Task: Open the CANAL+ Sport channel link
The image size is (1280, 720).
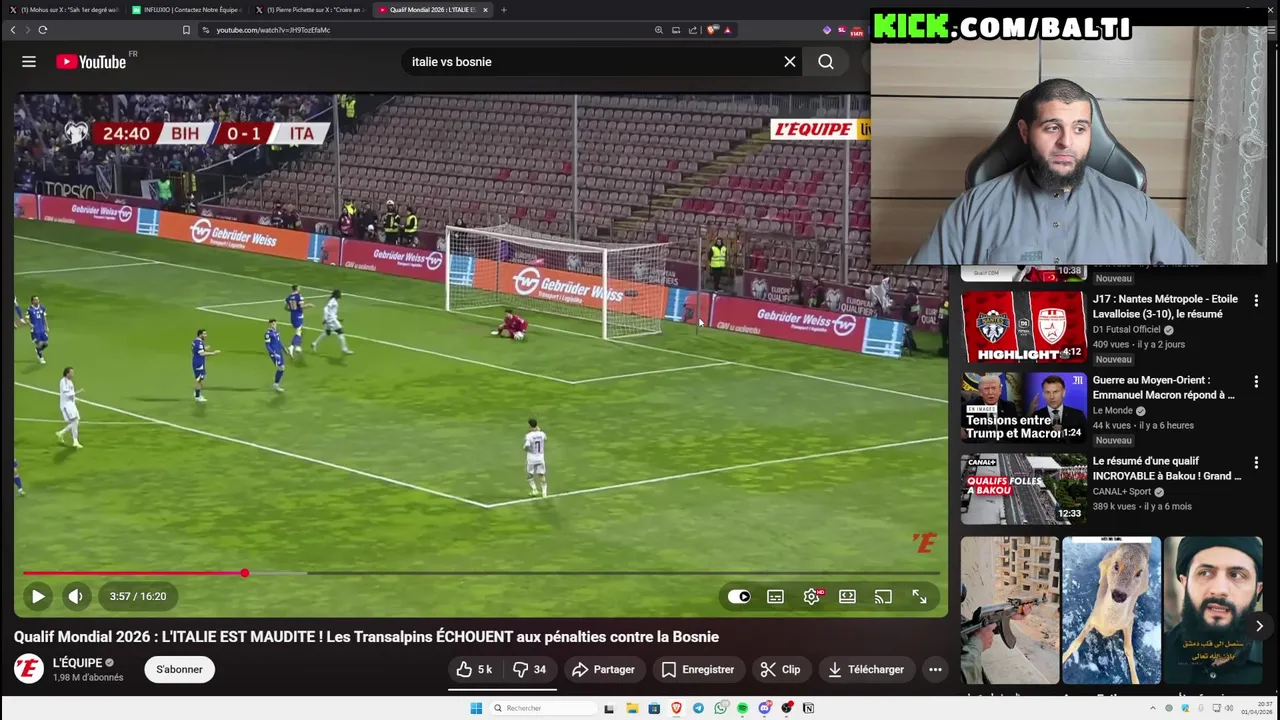Action: click(x=1121, y=492)
